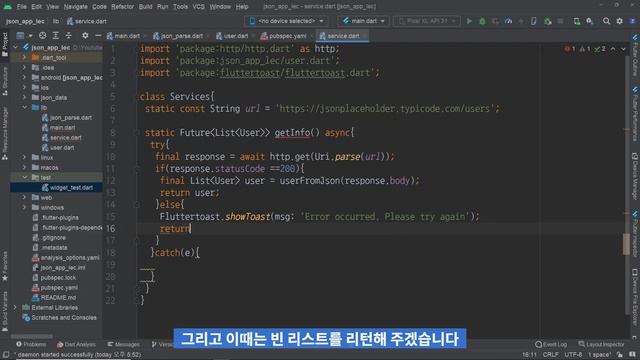Viewport: 640px width, 360px height.
Task: Expand the android folder
Action: point(24,78)
